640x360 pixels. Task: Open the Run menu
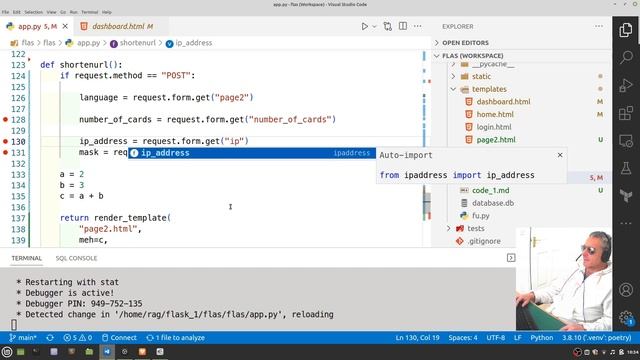click(x=73, y=12)
